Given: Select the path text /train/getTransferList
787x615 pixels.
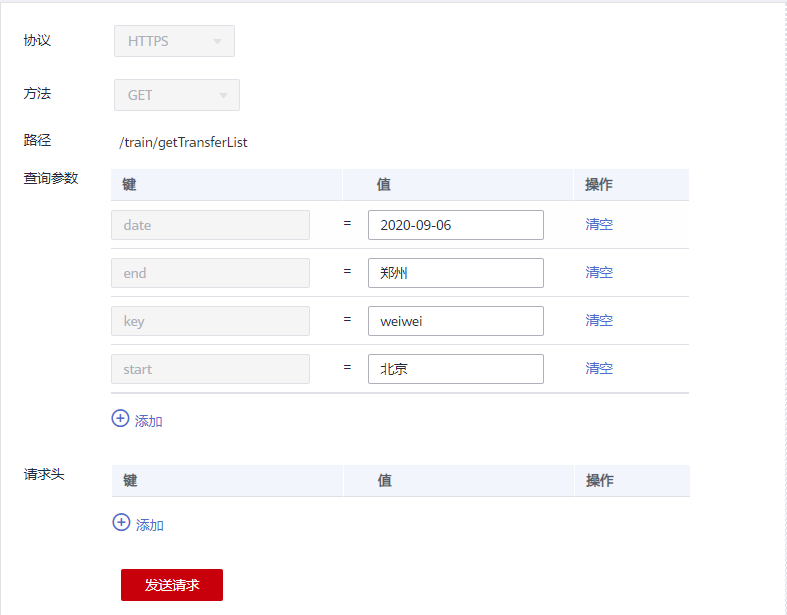Looking at the screenshot, I should tap(183, 143).
